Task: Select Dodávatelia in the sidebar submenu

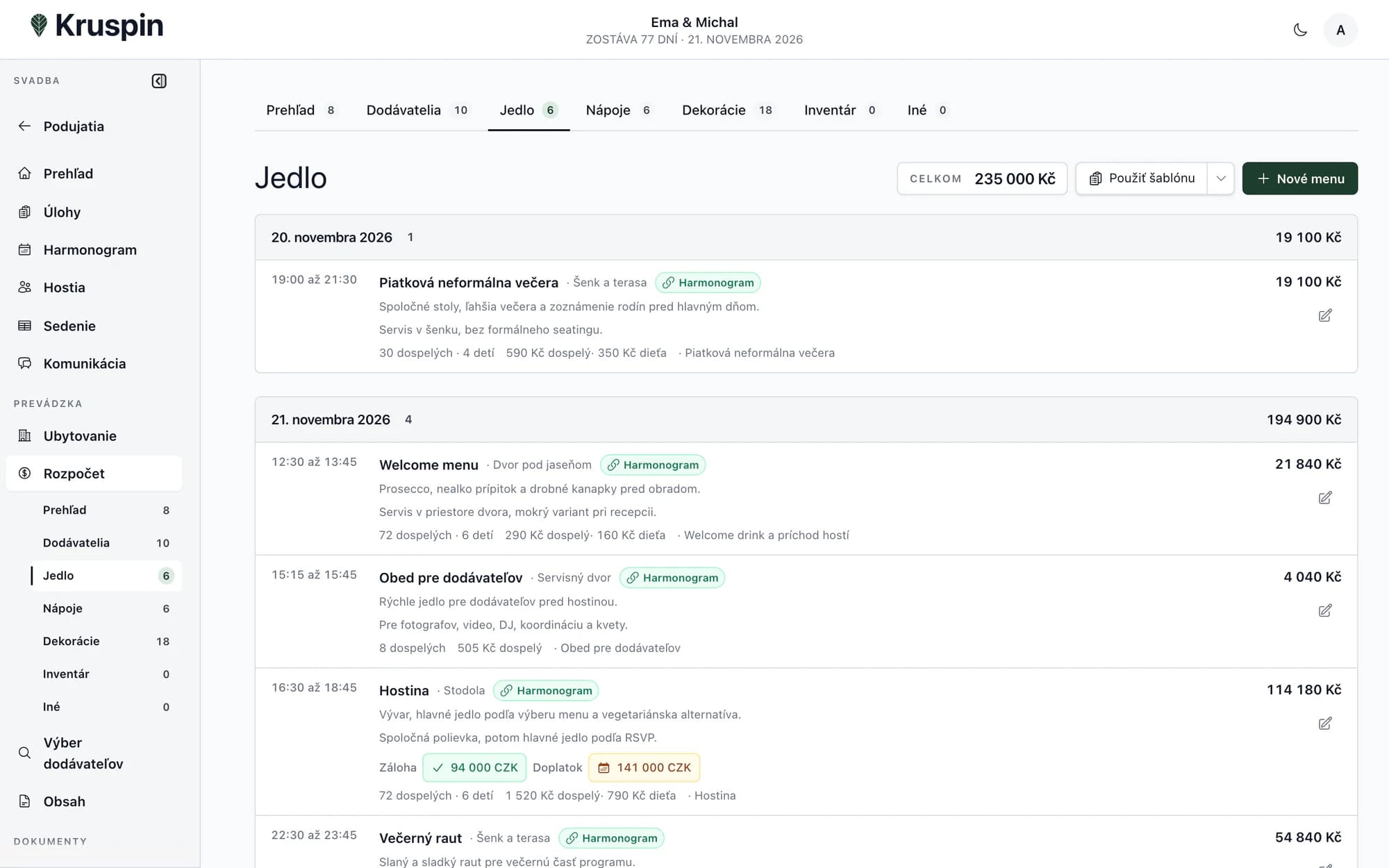Action: (106, 543)
